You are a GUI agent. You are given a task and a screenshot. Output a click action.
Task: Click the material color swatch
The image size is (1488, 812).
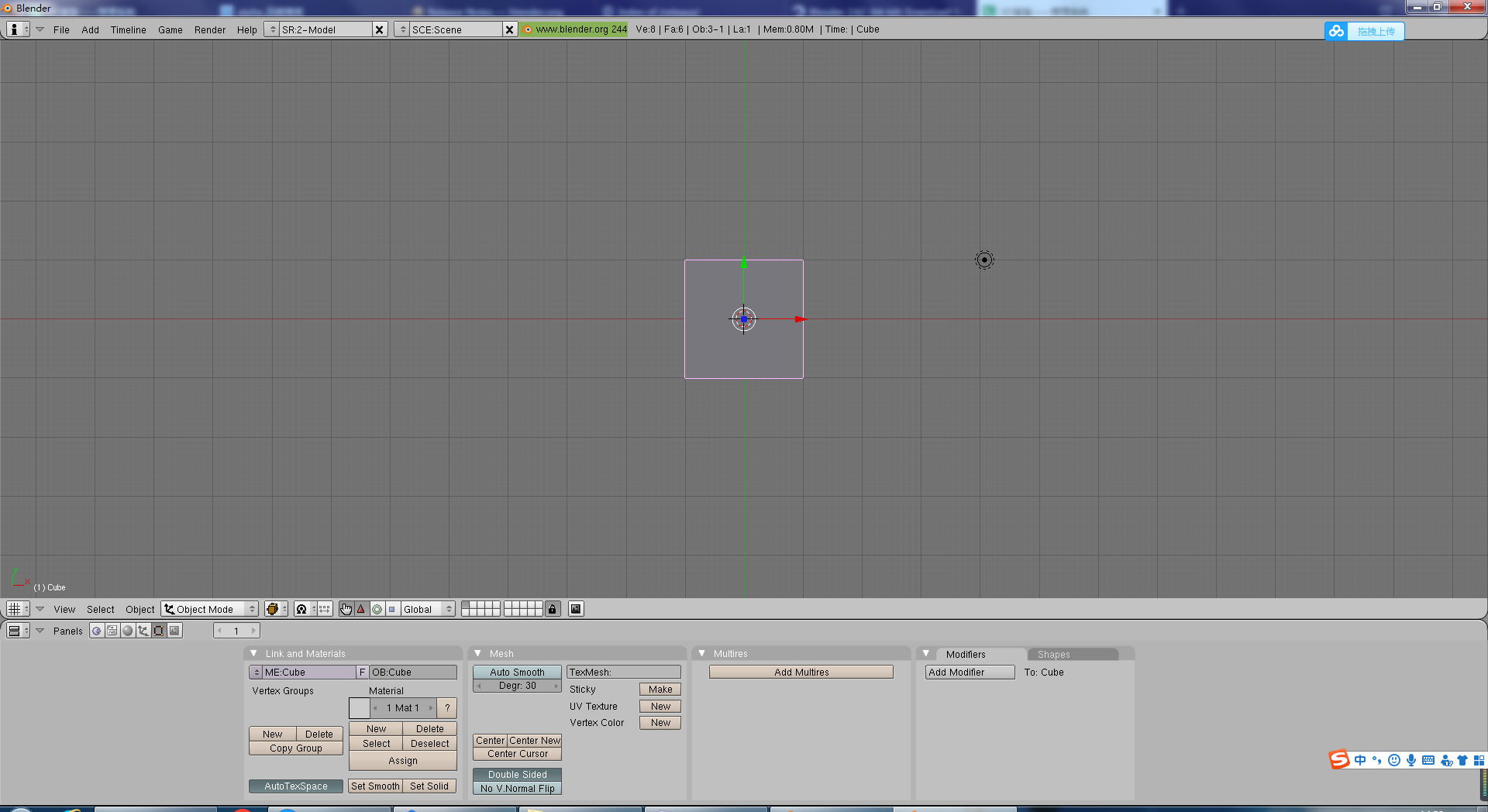pos(359,708)
